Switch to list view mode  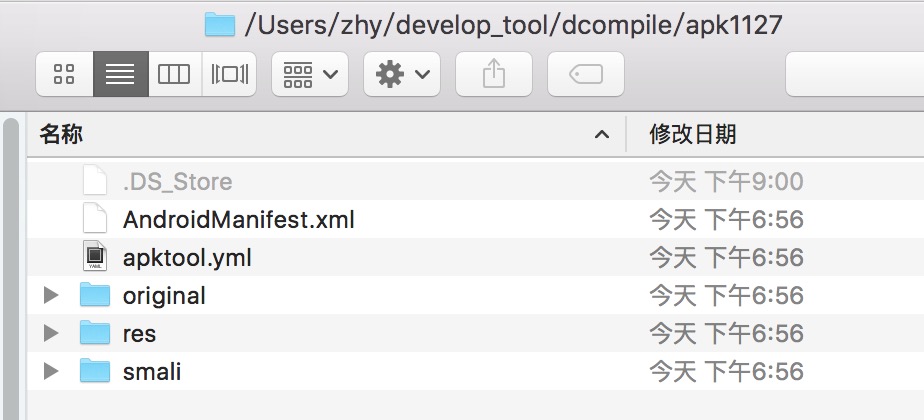[x=120, y=74]
